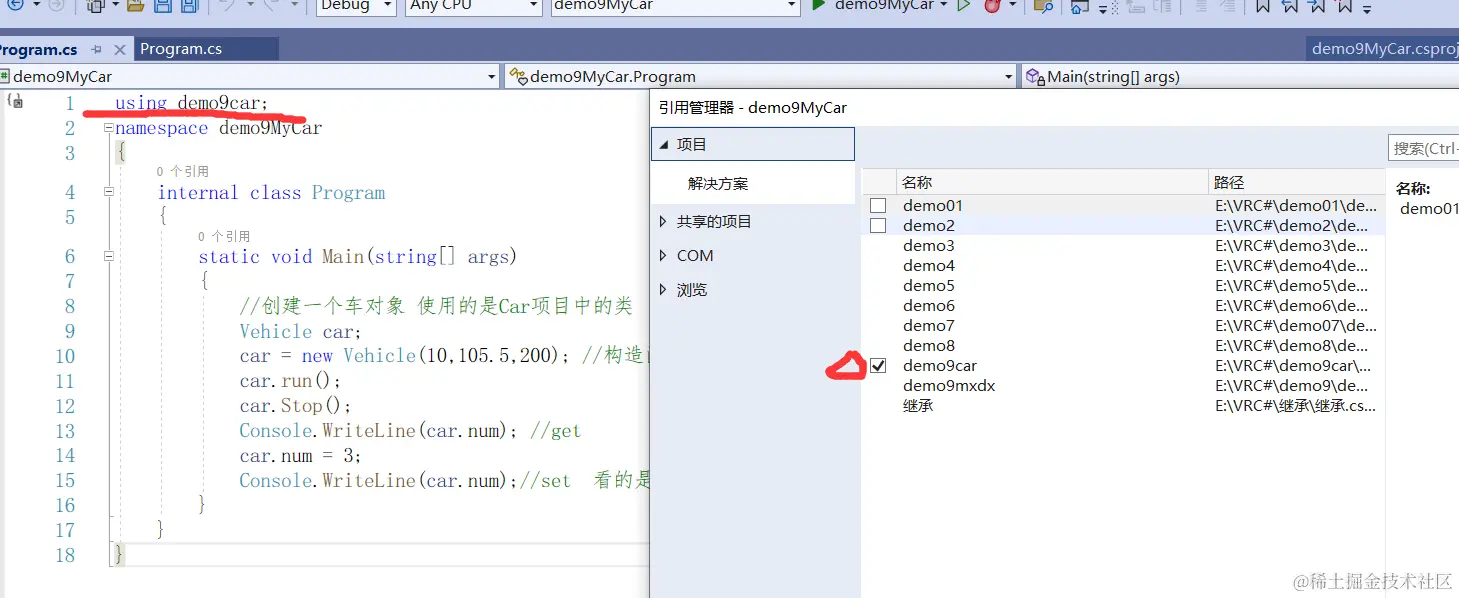Image resolution: width=1459 pixels, height=598 pixels.
Task: Sort by the 路径 column header
Action: 1297,182
